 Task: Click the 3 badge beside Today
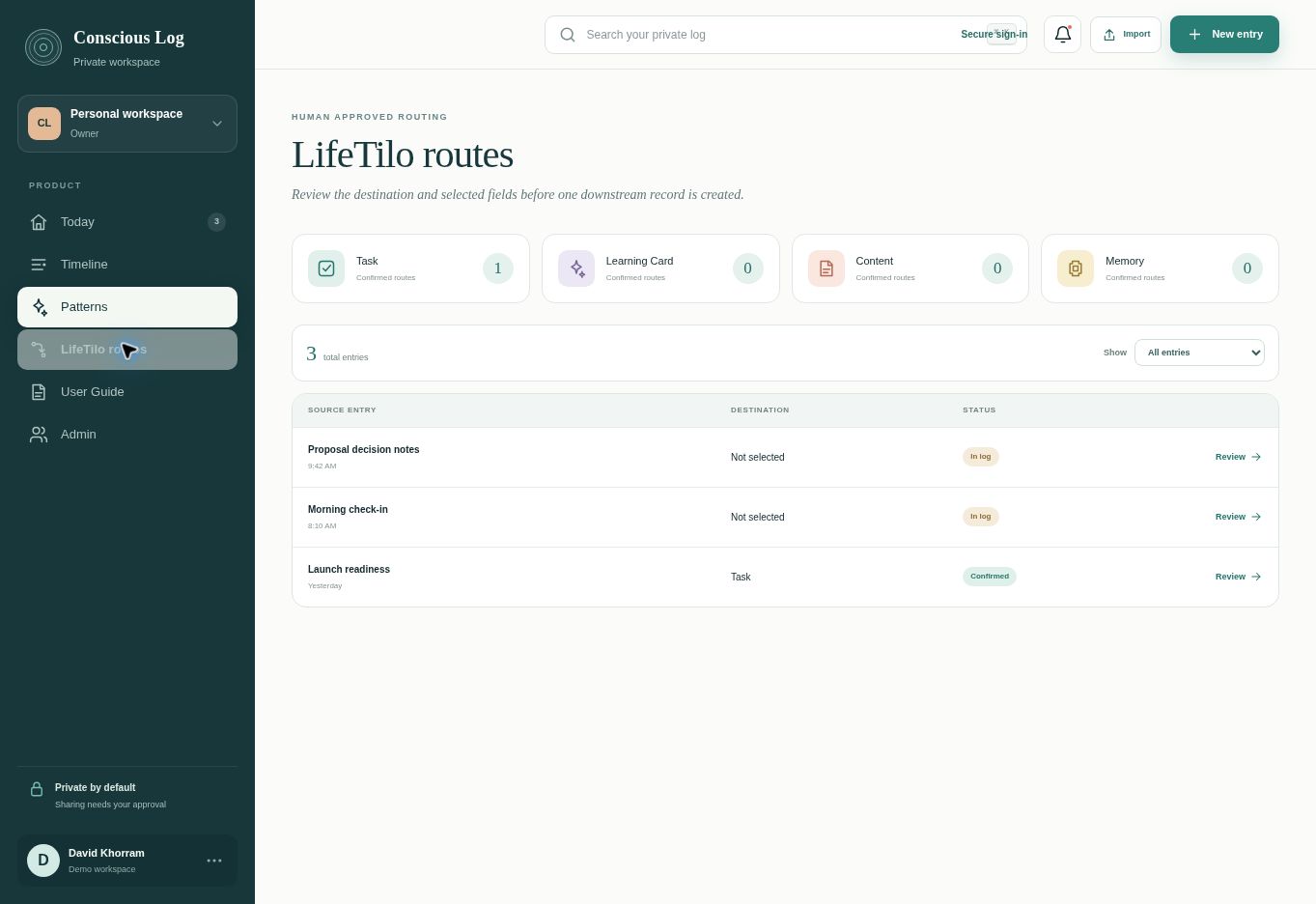(x=216, y=222)
